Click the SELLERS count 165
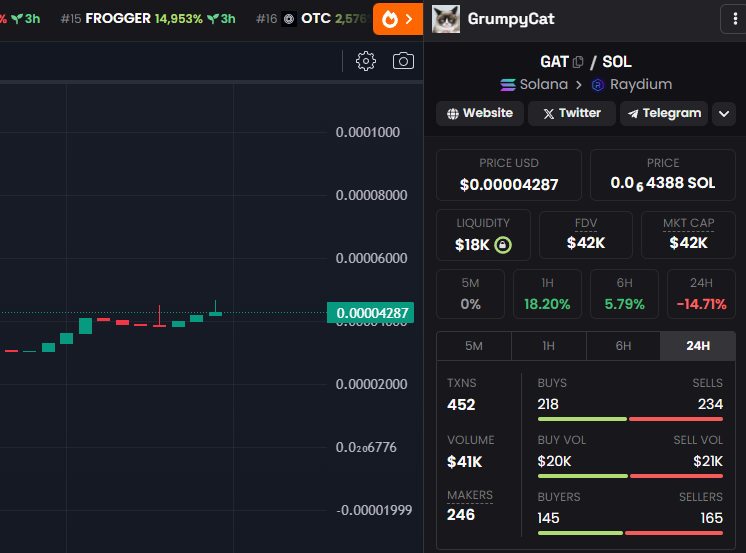The width and height of the screenshot is (746, 553). pos(712,518)
